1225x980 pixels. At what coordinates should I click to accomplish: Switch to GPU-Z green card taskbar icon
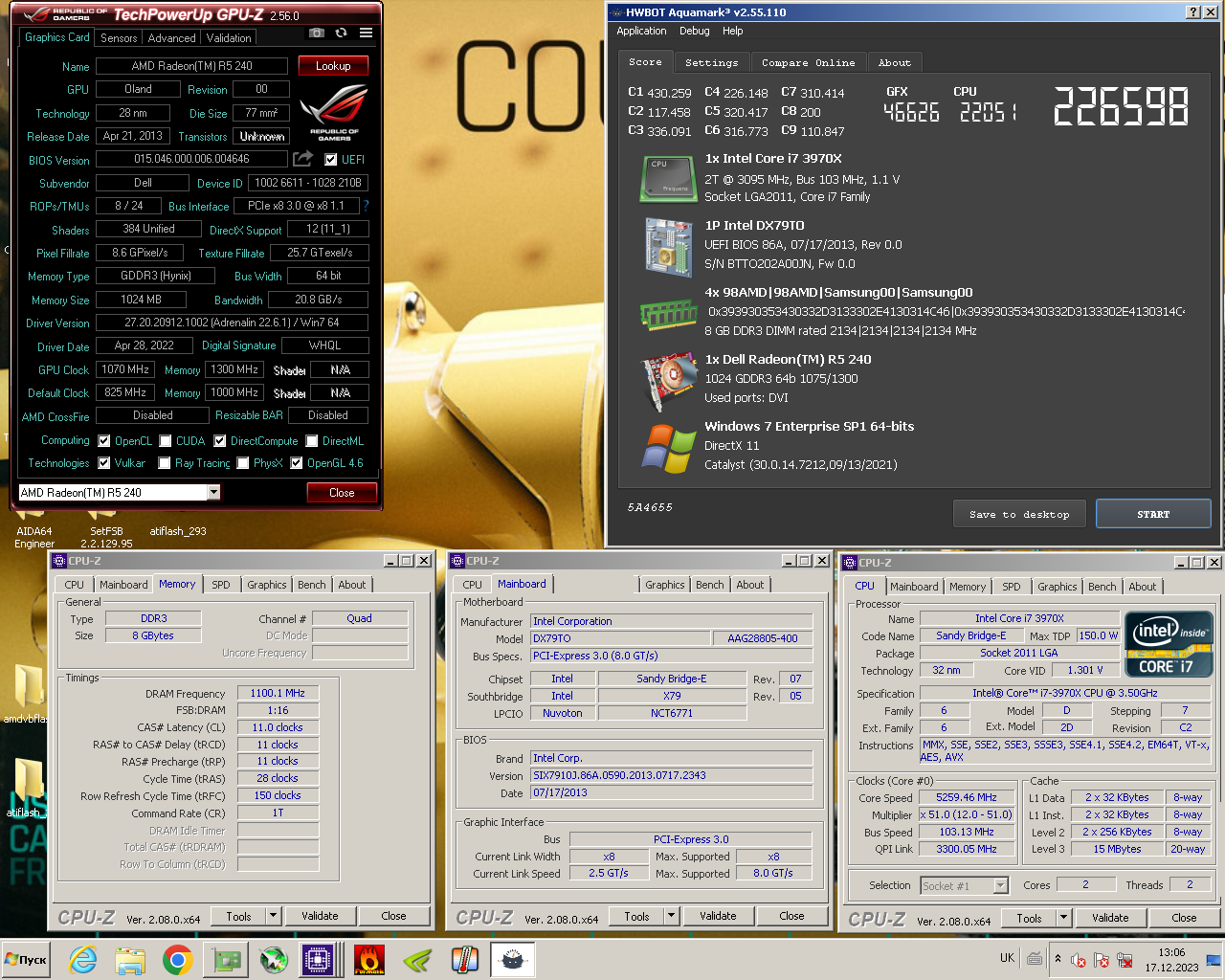click(x=226, y=959)
